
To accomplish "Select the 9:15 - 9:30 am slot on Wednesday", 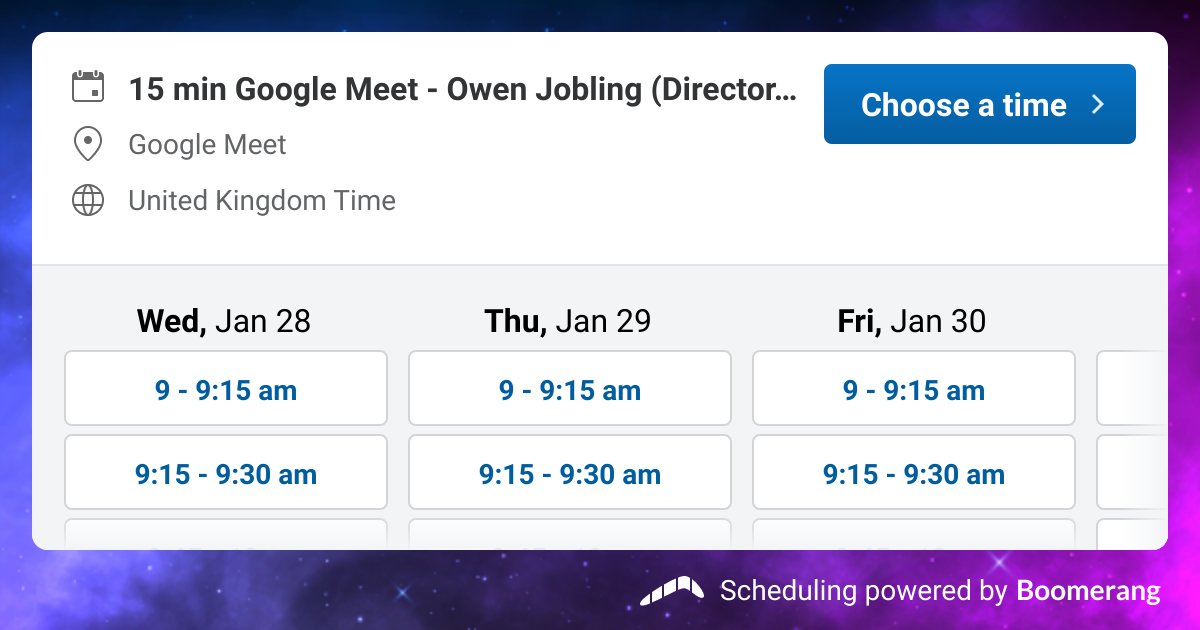I will [225, 472].
